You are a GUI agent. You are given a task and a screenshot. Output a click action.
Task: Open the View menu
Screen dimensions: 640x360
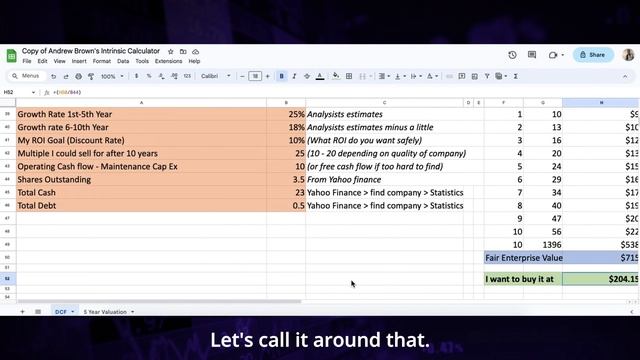click(60, 61)
